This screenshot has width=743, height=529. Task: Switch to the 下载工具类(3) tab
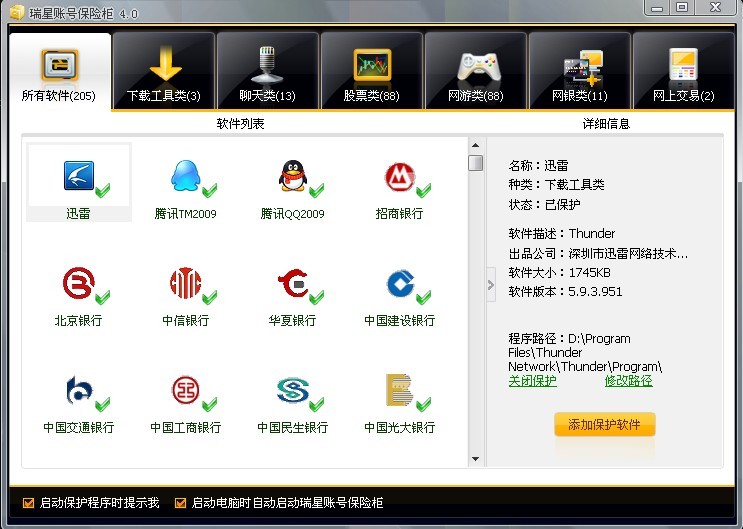[164, 71]
